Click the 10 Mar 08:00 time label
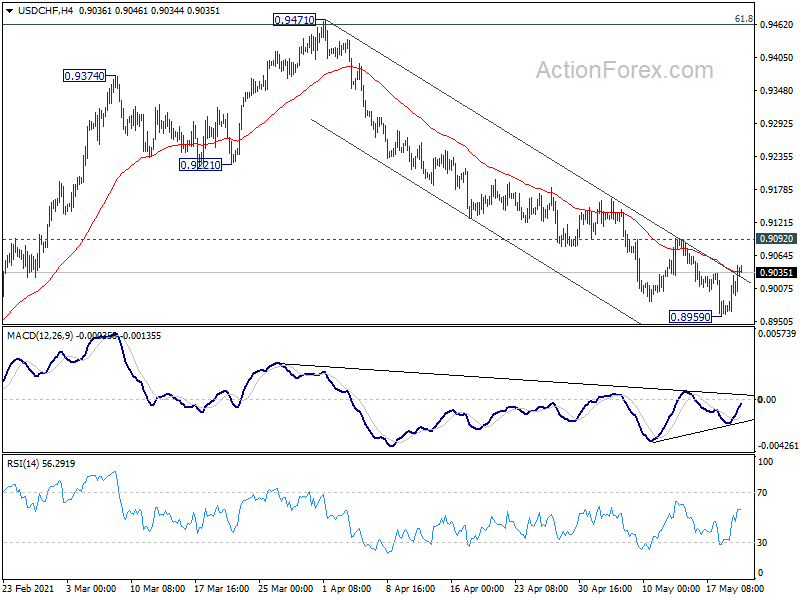This screenshot has width=800, height=600. (x=157, y=589)
